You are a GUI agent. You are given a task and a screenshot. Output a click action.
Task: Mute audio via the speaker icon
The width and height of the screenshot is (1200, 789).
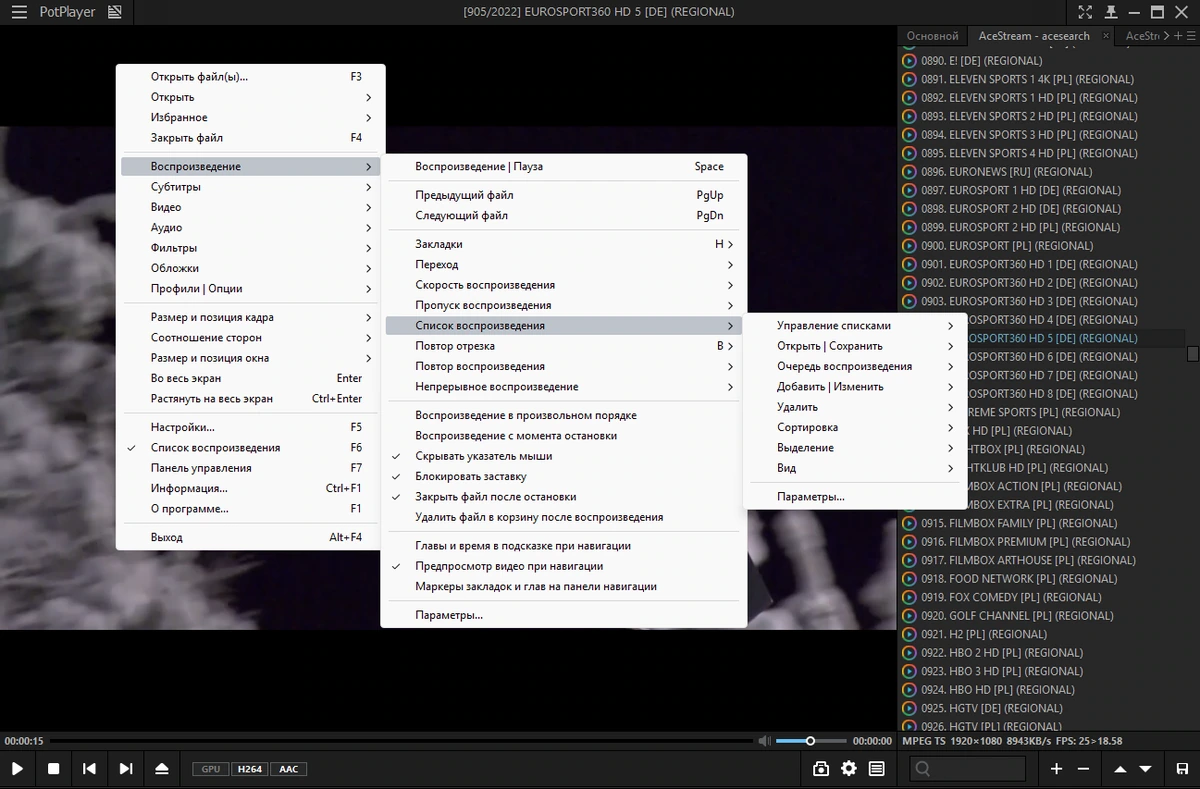tap(764, 741)
